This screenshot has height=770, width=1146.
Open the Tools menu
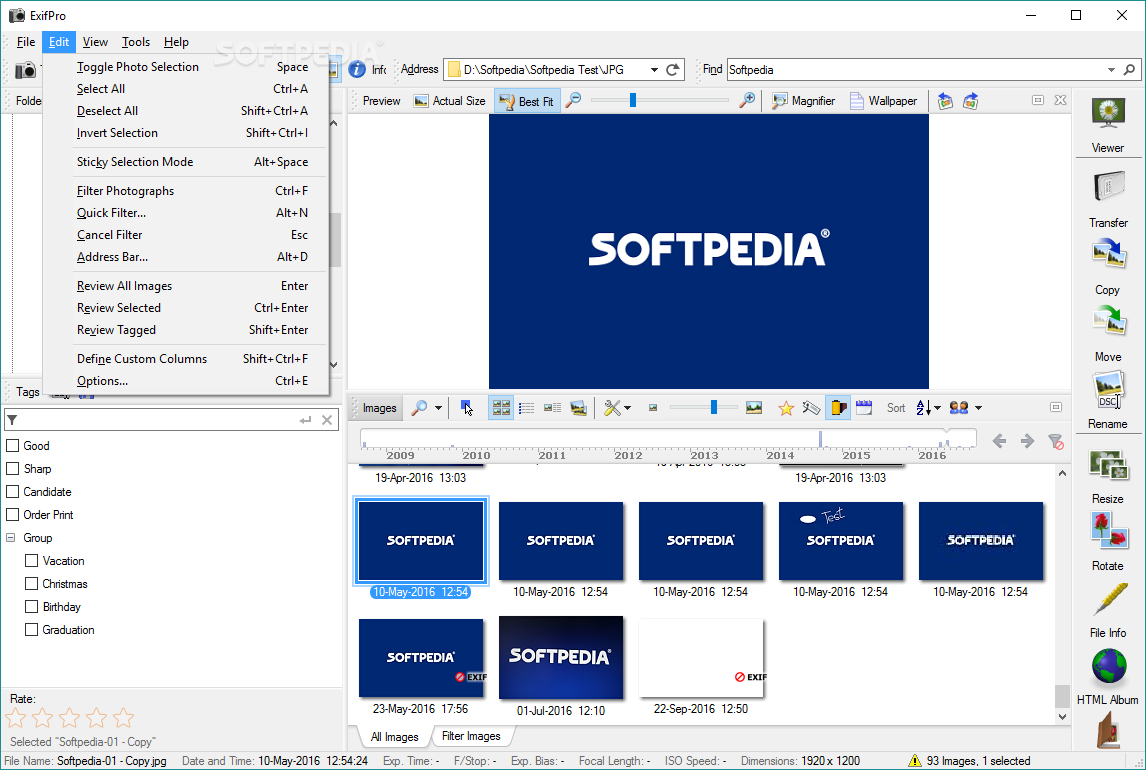click(135, 42)
